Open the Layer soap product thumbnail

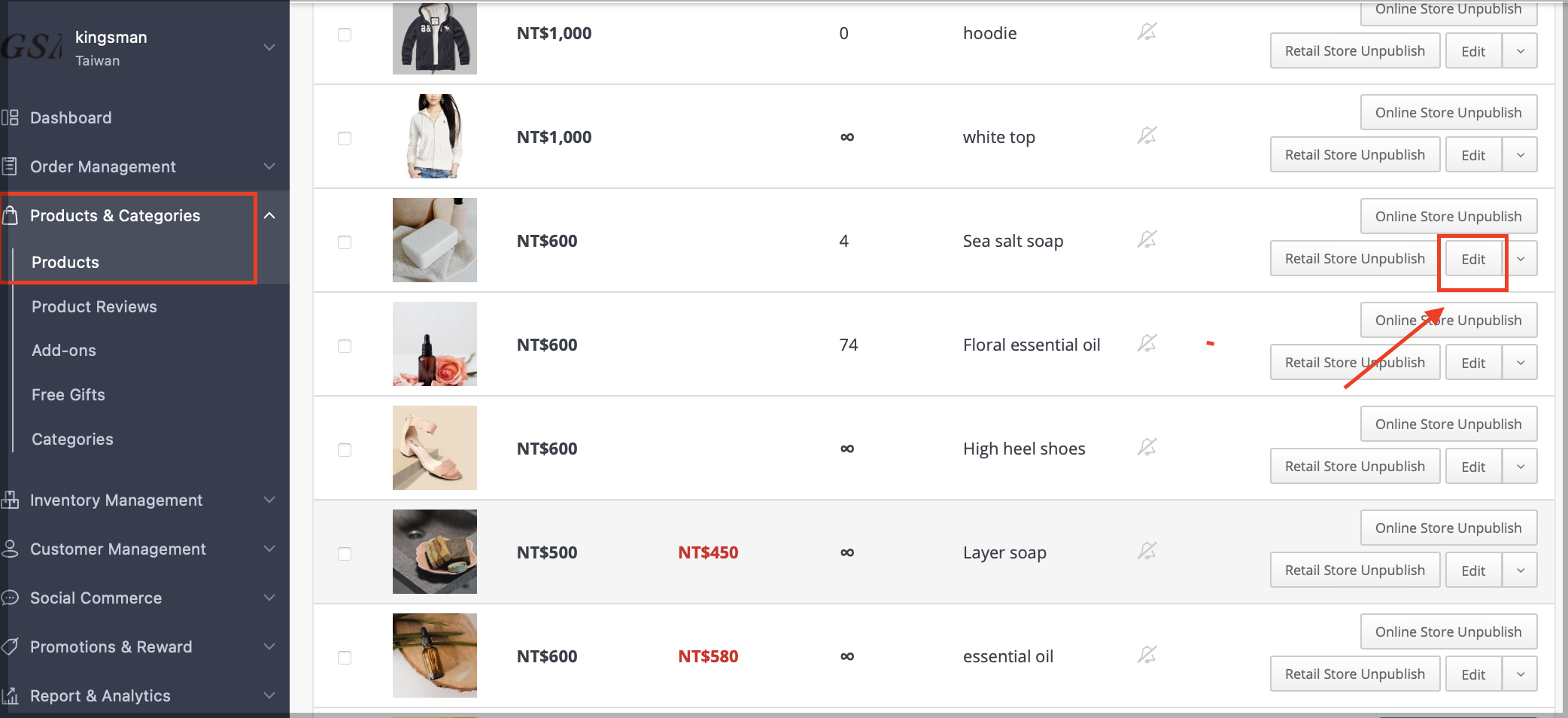pos(434,552)
